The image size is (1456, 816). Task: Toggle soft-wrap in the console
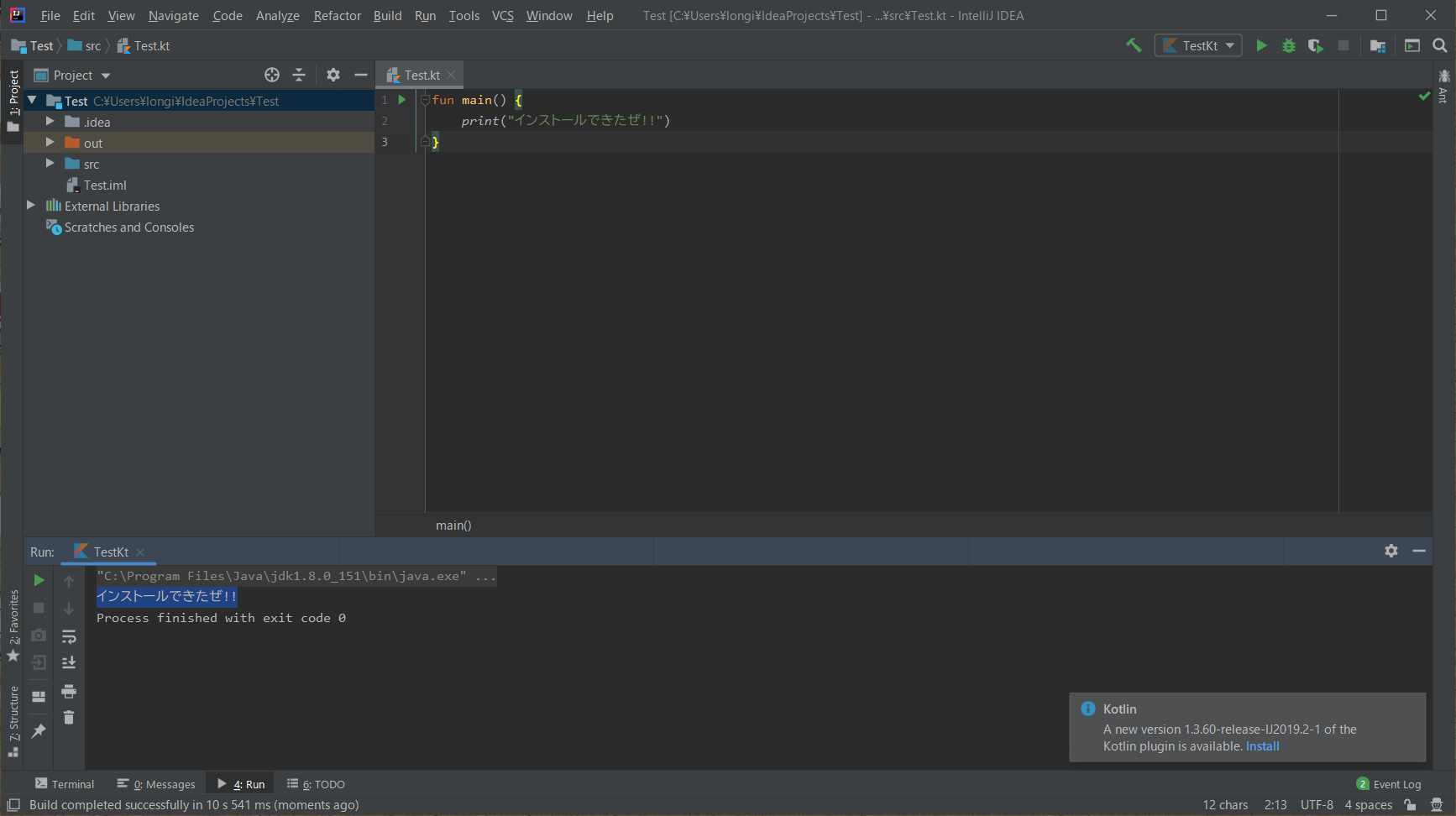(69, 636)
